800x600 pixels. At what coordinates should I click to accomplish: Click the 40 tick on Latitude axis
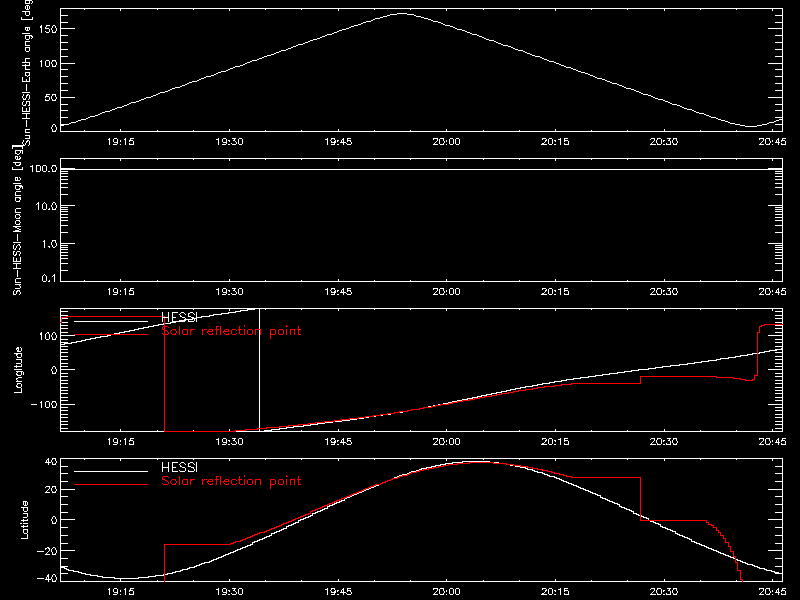pyautogui.click(x=51, y=462)
